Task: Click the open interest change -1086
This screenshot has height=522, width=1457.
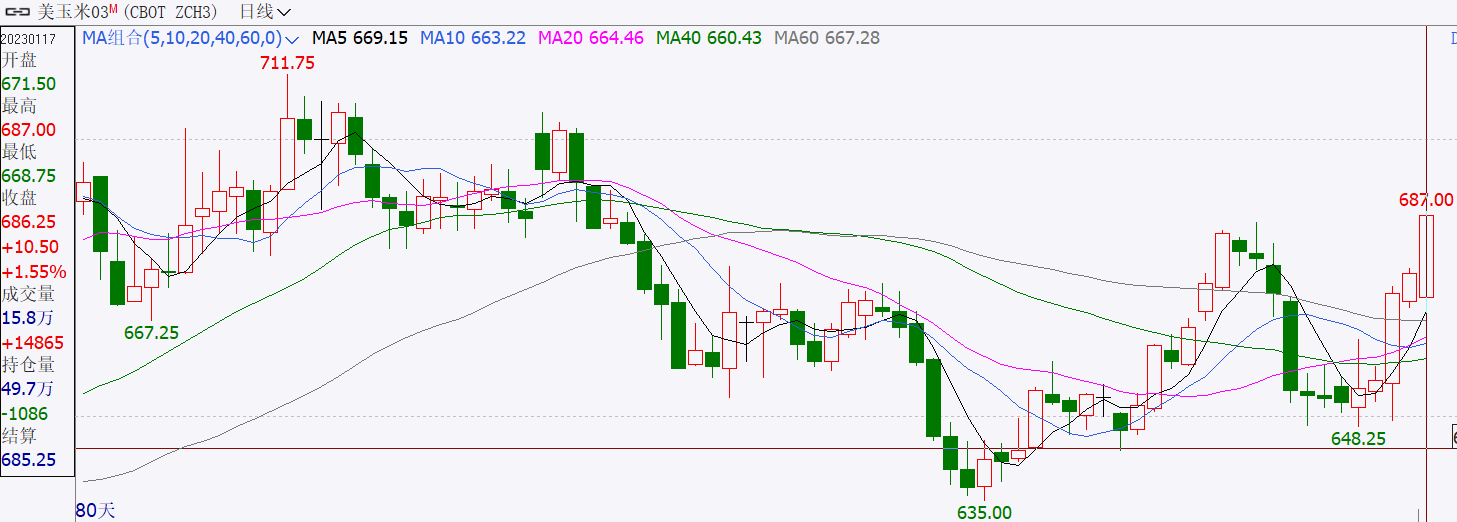Action: pyautogui.click(x=25, y=413)
